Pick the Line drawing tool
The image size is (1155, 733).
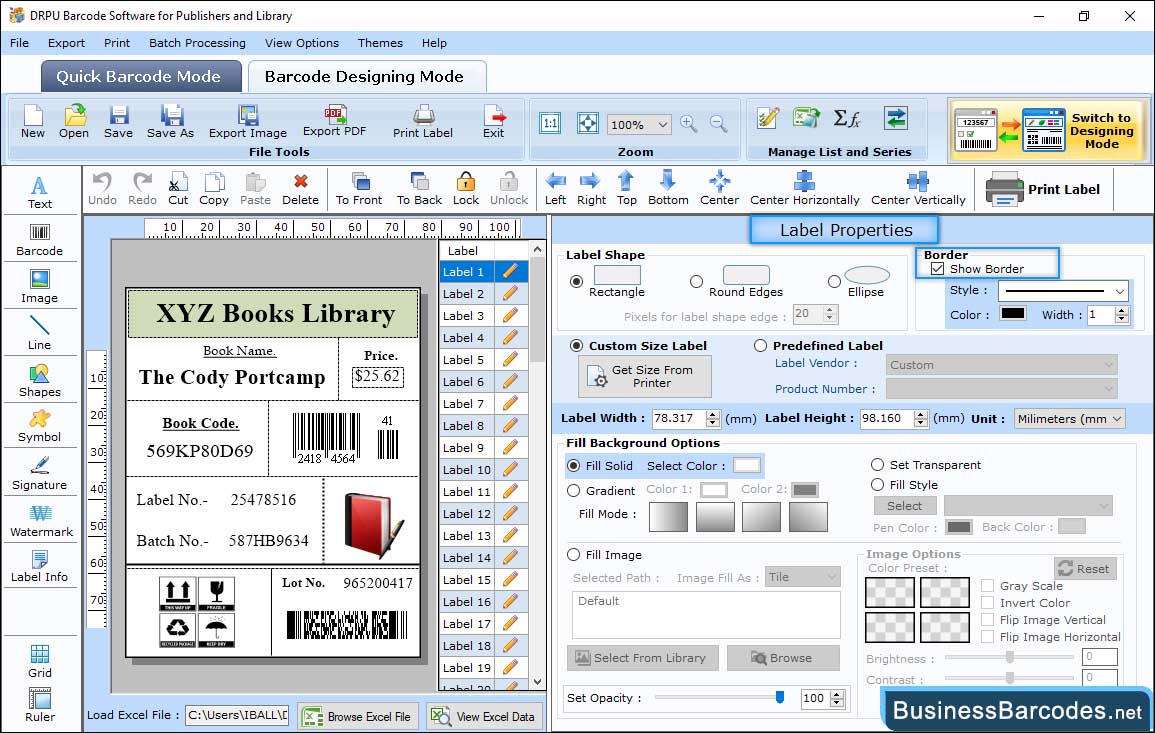[40, 333]
